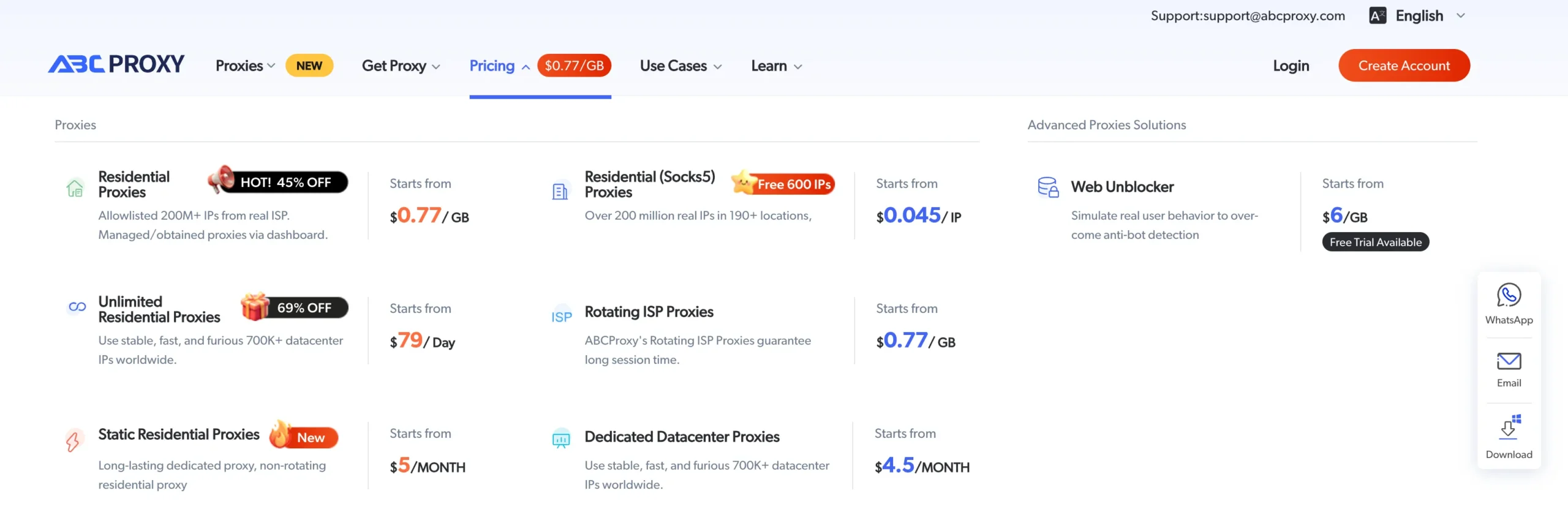The image size is (1568, 520).
Task: Expand the Use Cases menu chevron
Action: point(718,67)
